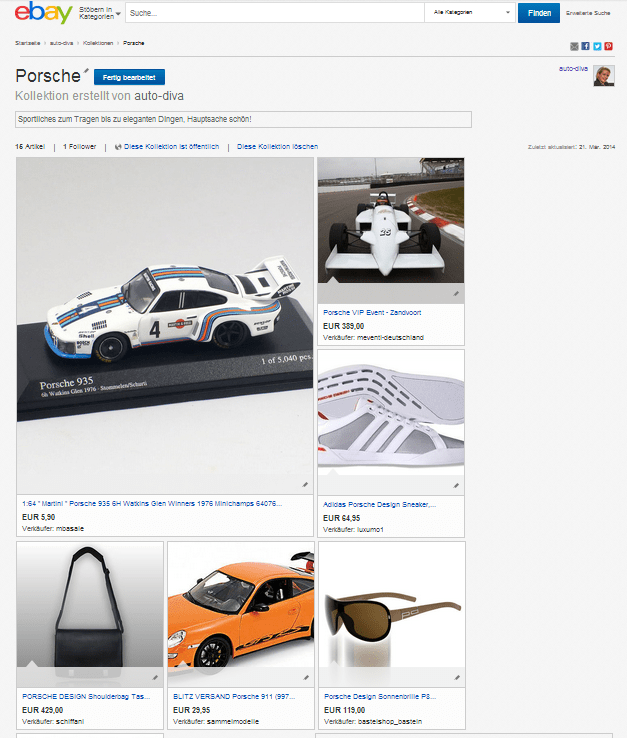Click the 16 Artikel count
The height and width of the screenshot is (738, 627).
click(30, 146)
